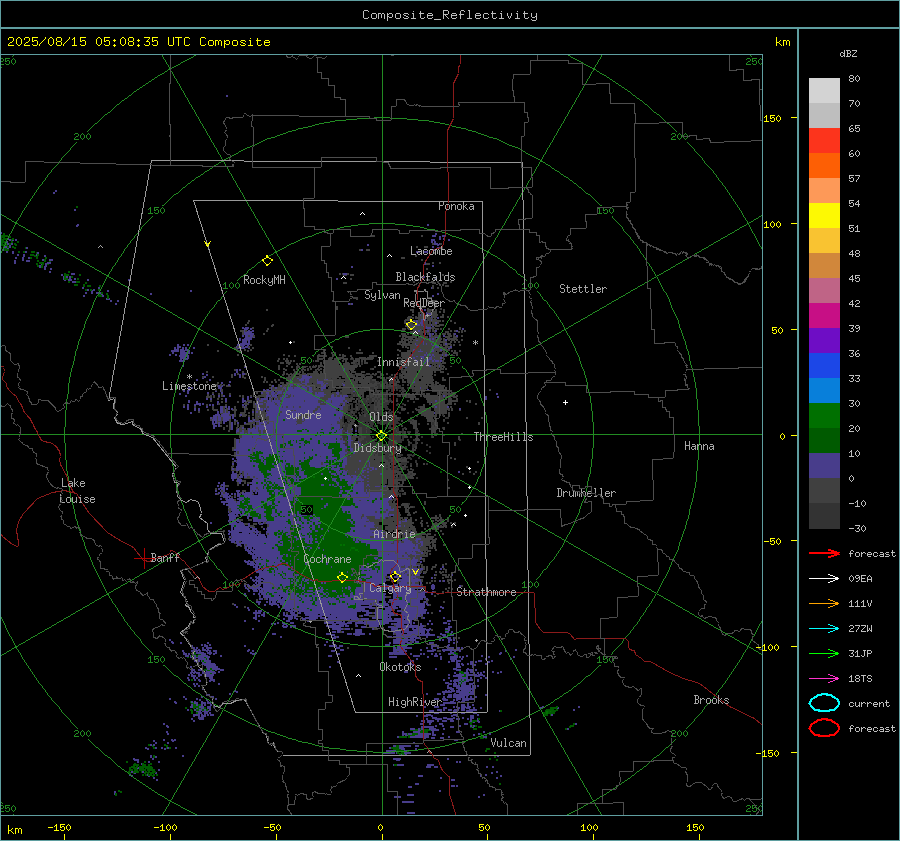Click the 30 dBZ green color swatch

tap(824, 416)
